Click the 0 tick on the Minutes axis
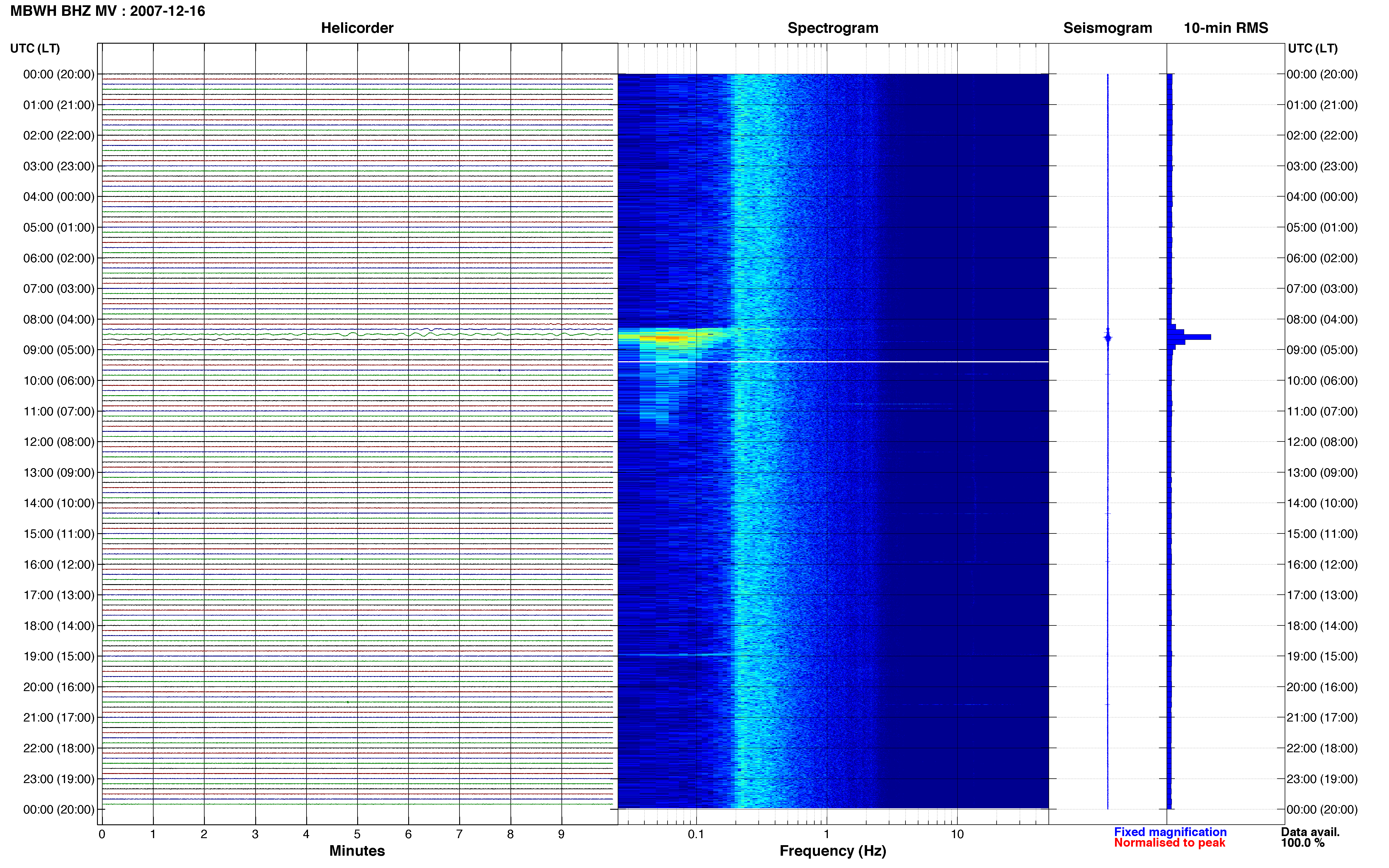The image size is (1389, 868). pyautogui.click(x=102, y=835)
